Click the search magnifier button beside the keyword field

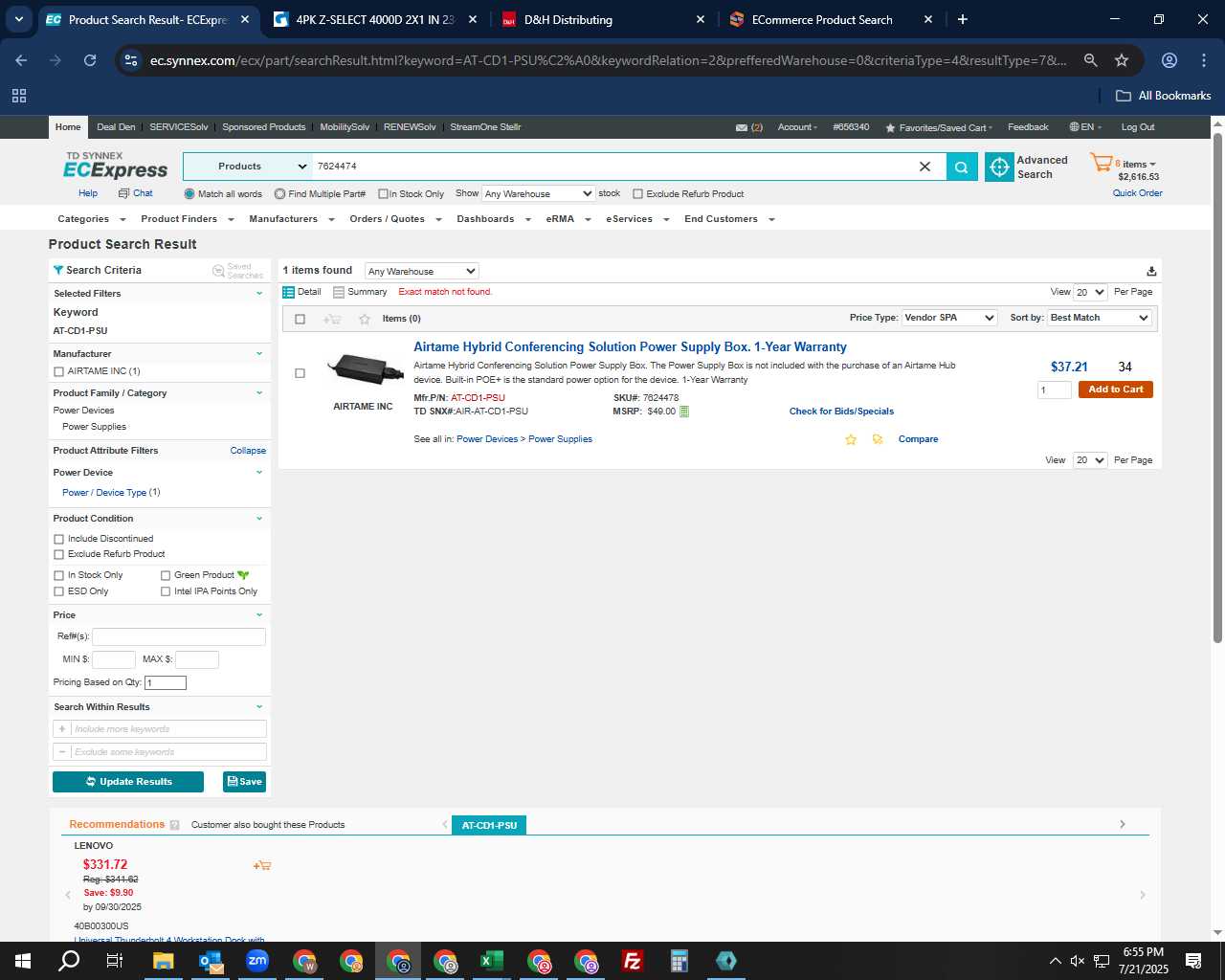[962, 167]
